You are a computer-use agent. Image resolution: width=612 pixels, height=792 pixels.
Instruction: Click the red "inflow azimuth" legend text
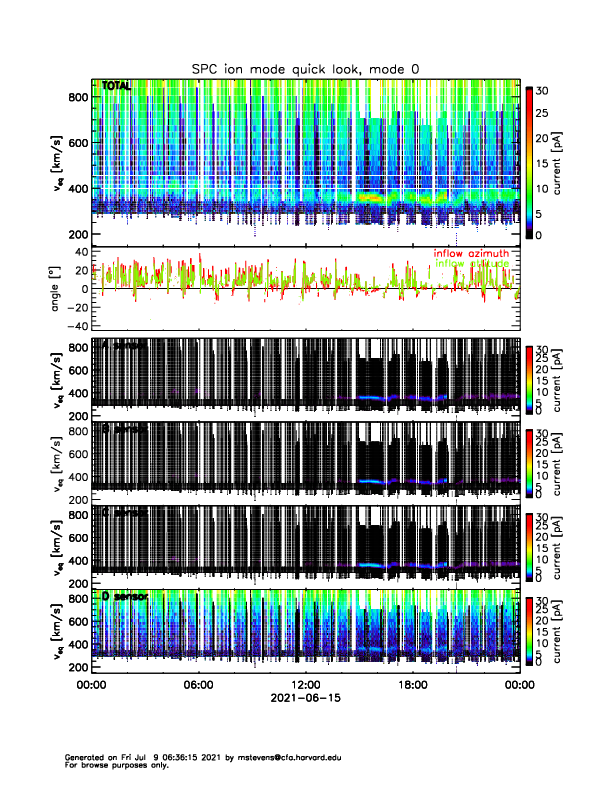[470, 254]
